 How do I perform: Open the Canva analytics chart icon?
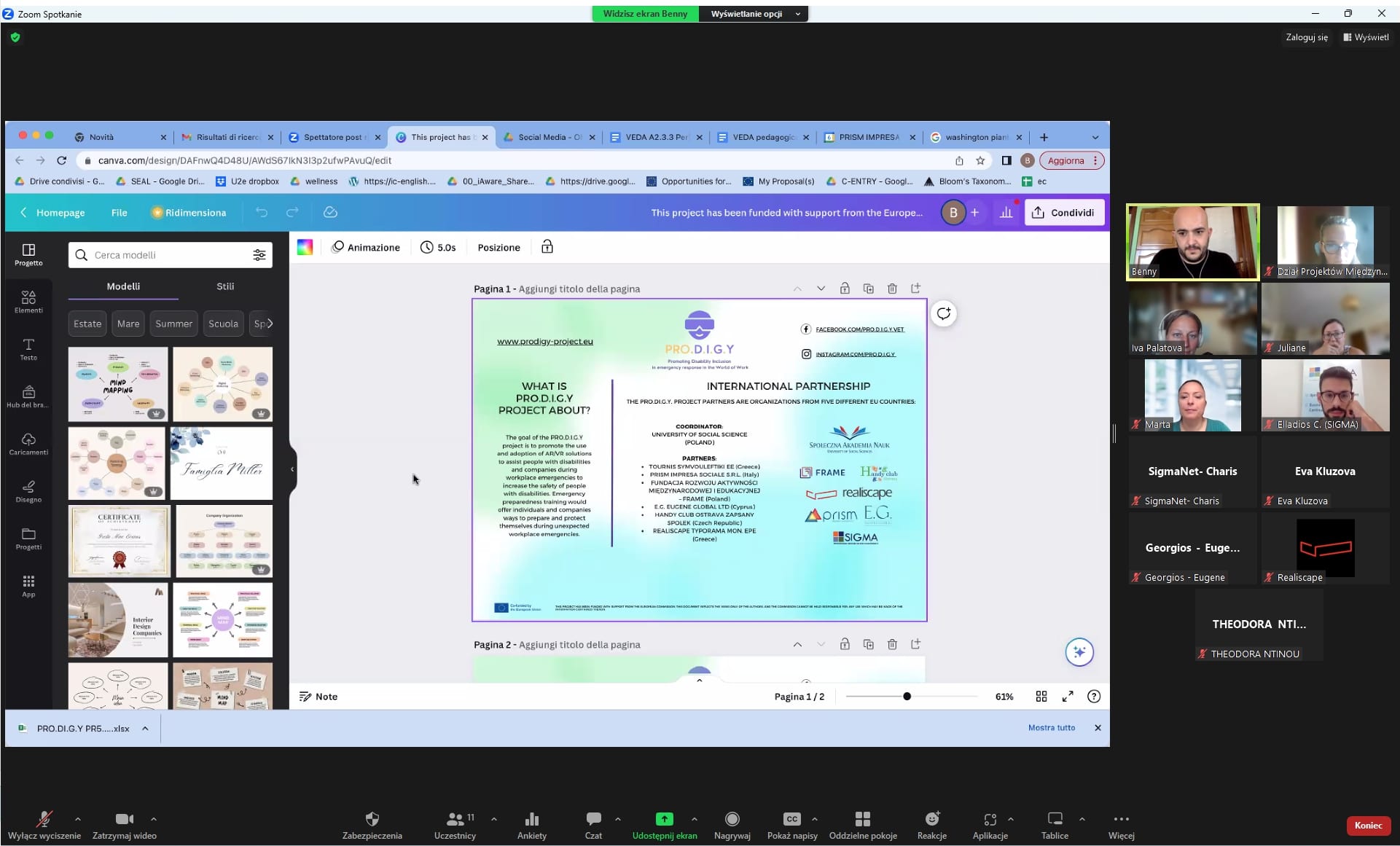(x=1006, y=212)
